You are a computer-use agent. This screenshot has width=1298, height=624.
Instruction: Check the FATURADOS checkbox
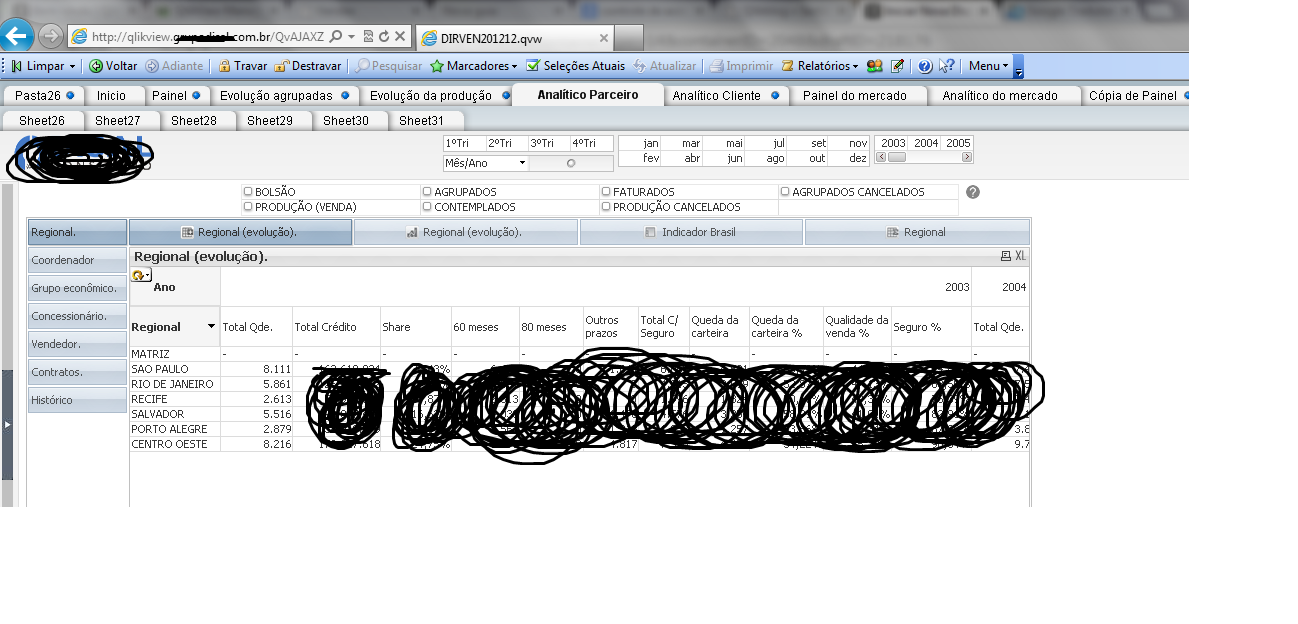606,192
